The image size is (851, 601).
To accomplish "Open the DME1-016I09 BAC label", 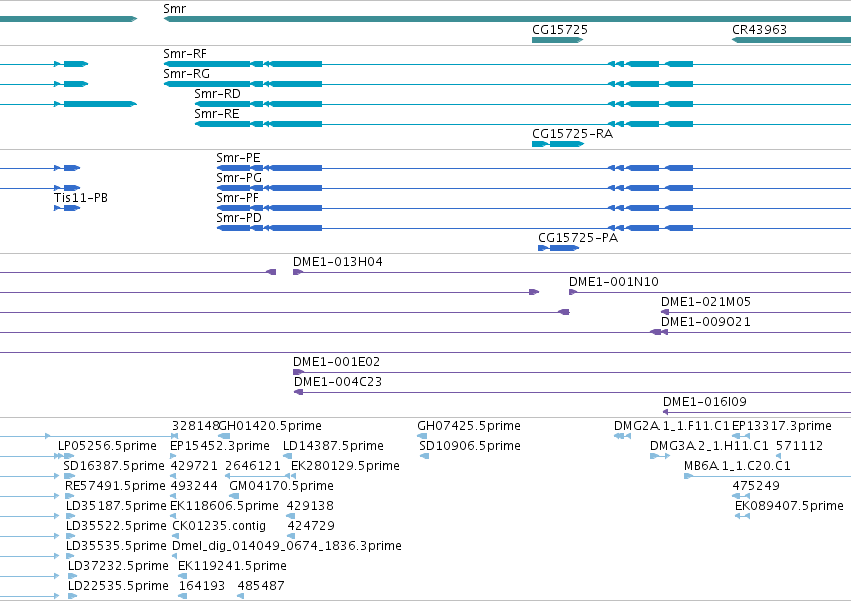I will [x=704, y=402].
